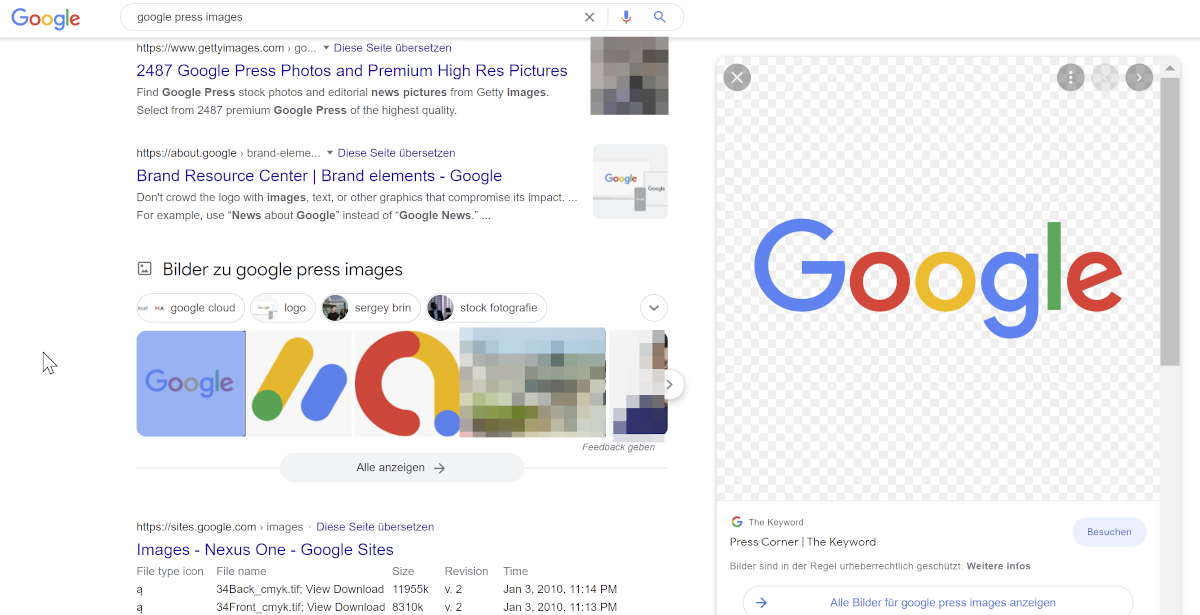Click the microphone icon to search by voice
The height and width of the screenshot is (615, 1200).
[626, 17]
